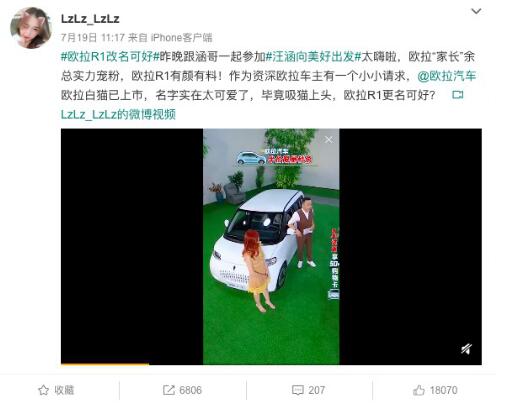
Task: Click the 7月19日 11:17 post timestamp
Action: coord(93,38)
